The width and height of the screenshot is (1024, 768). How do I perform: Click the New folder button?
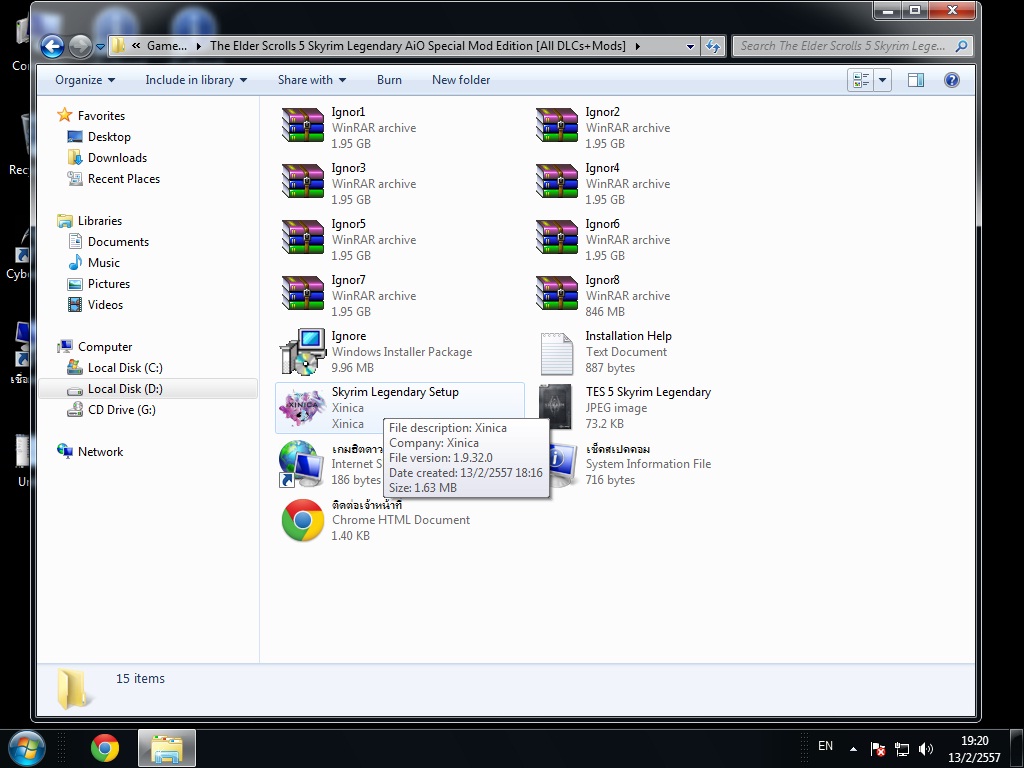[460, 80]
